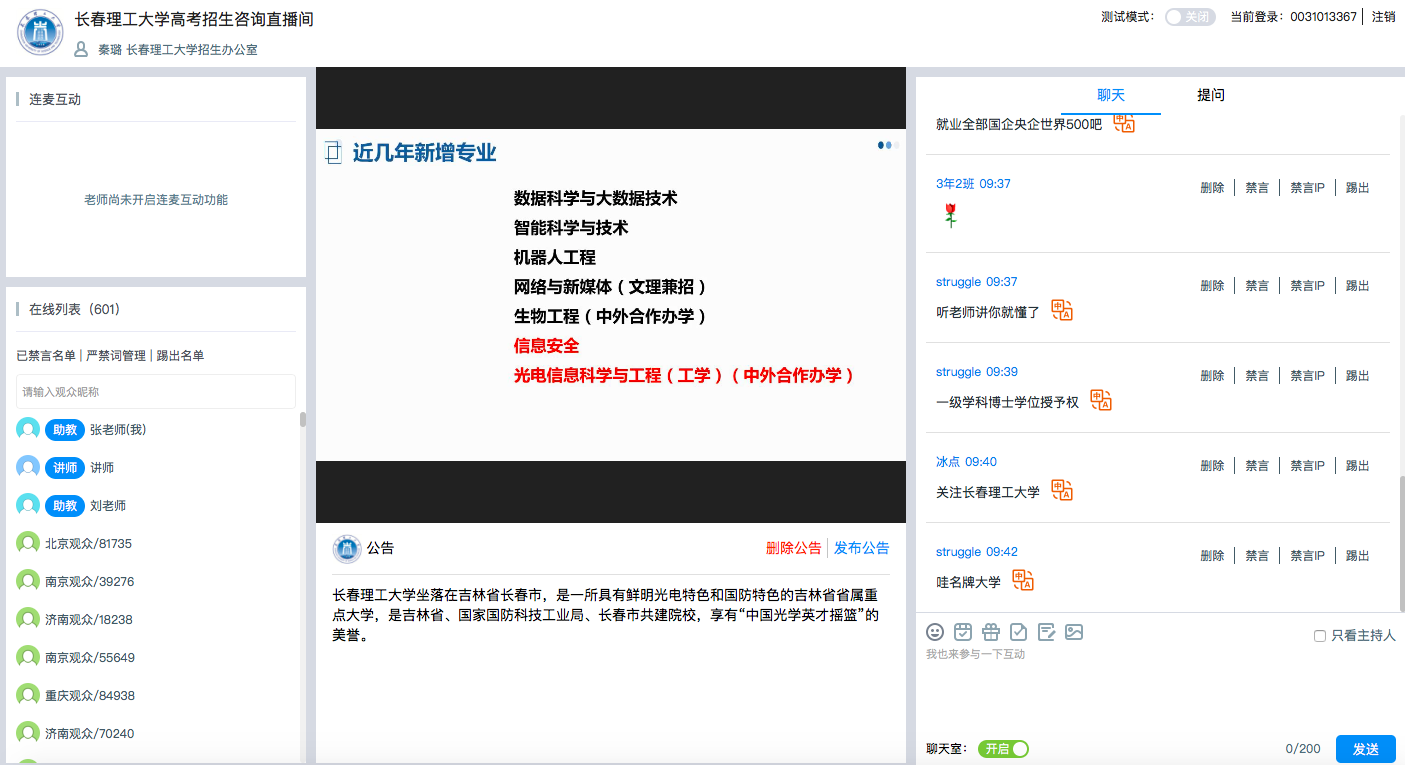Kick out the user 冰点
1405x765 pixels.
point(1358,466)
